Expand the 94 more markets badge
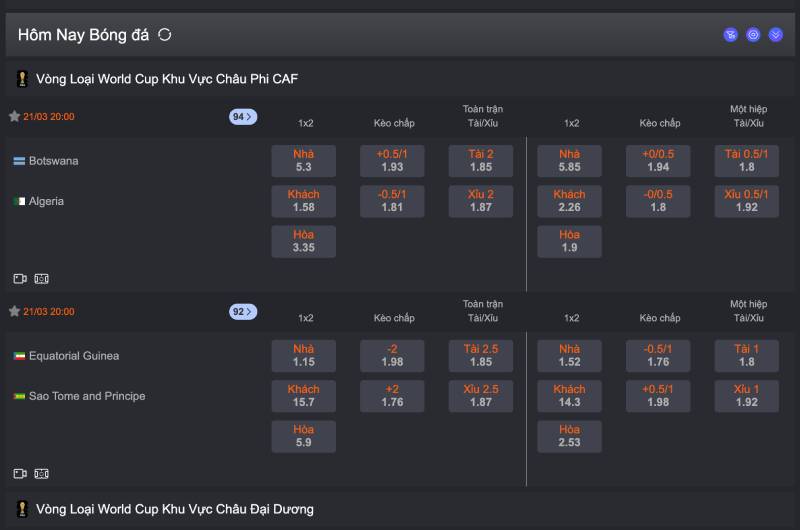 (x=243, y=117)
